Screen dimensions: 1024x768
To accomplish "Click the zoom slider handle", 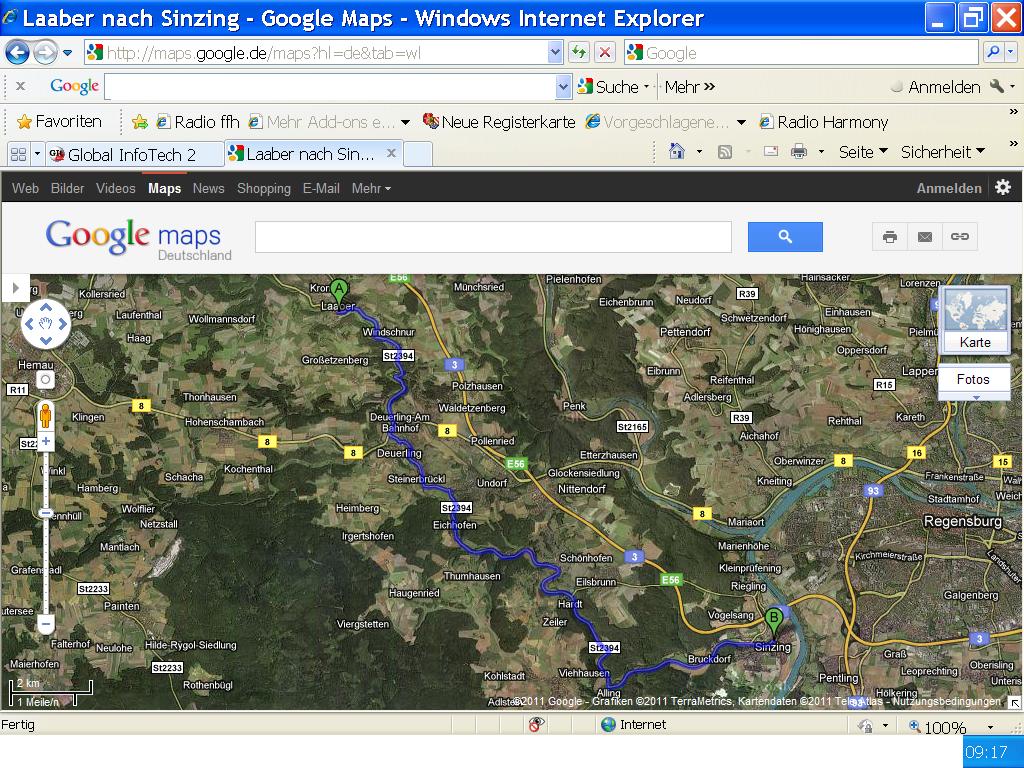I will pyautogui.click(x=45, y=513).
